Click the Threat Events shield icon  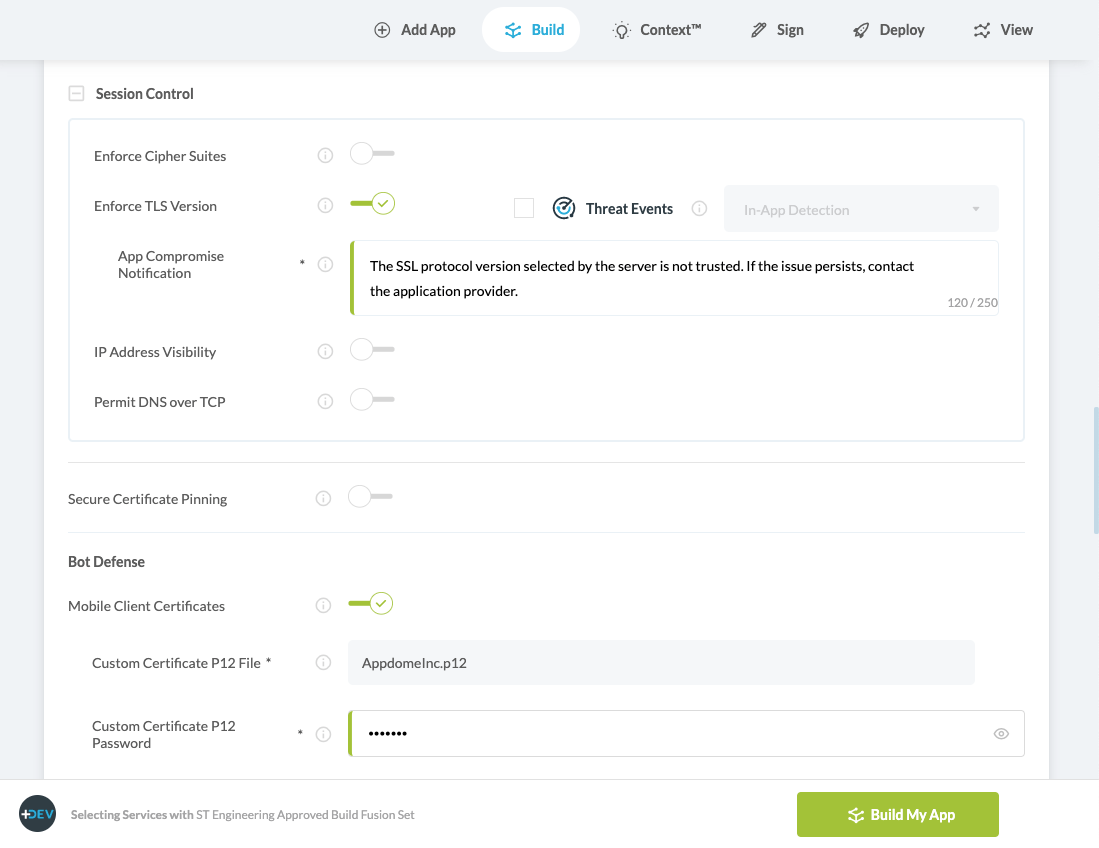click(564, 208)
